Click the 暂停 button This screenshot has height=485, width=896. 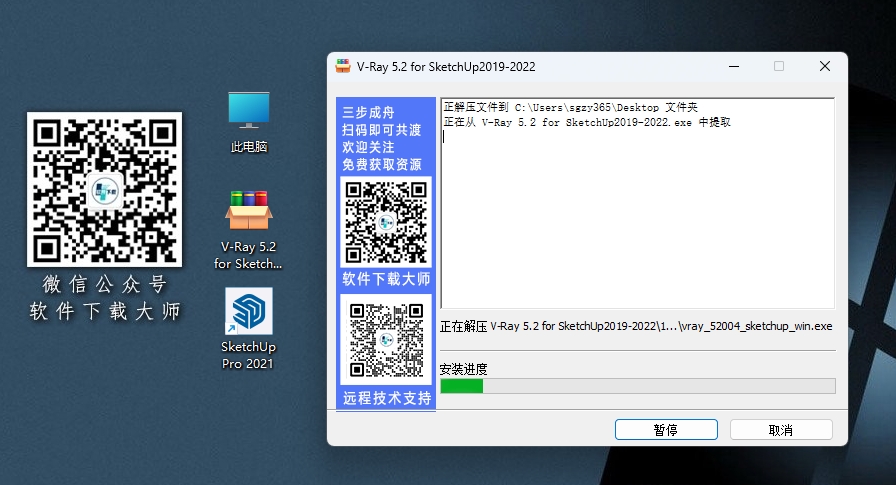pyautogui.click(x=666, y=430)
